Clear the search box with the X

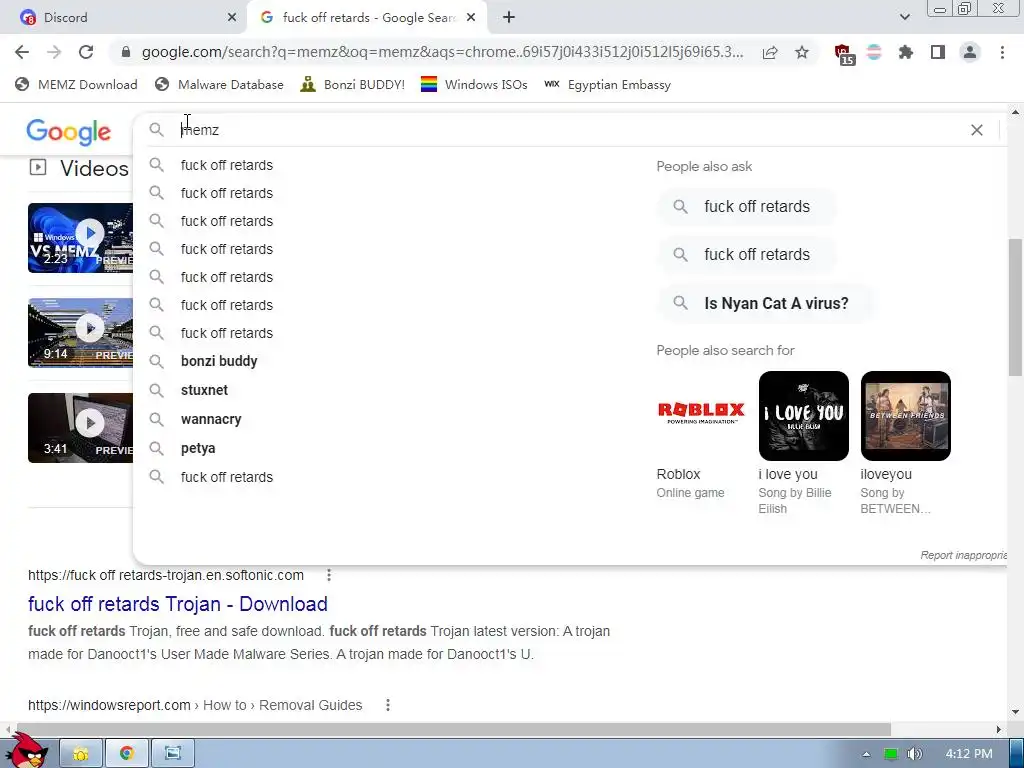[977, 130]
